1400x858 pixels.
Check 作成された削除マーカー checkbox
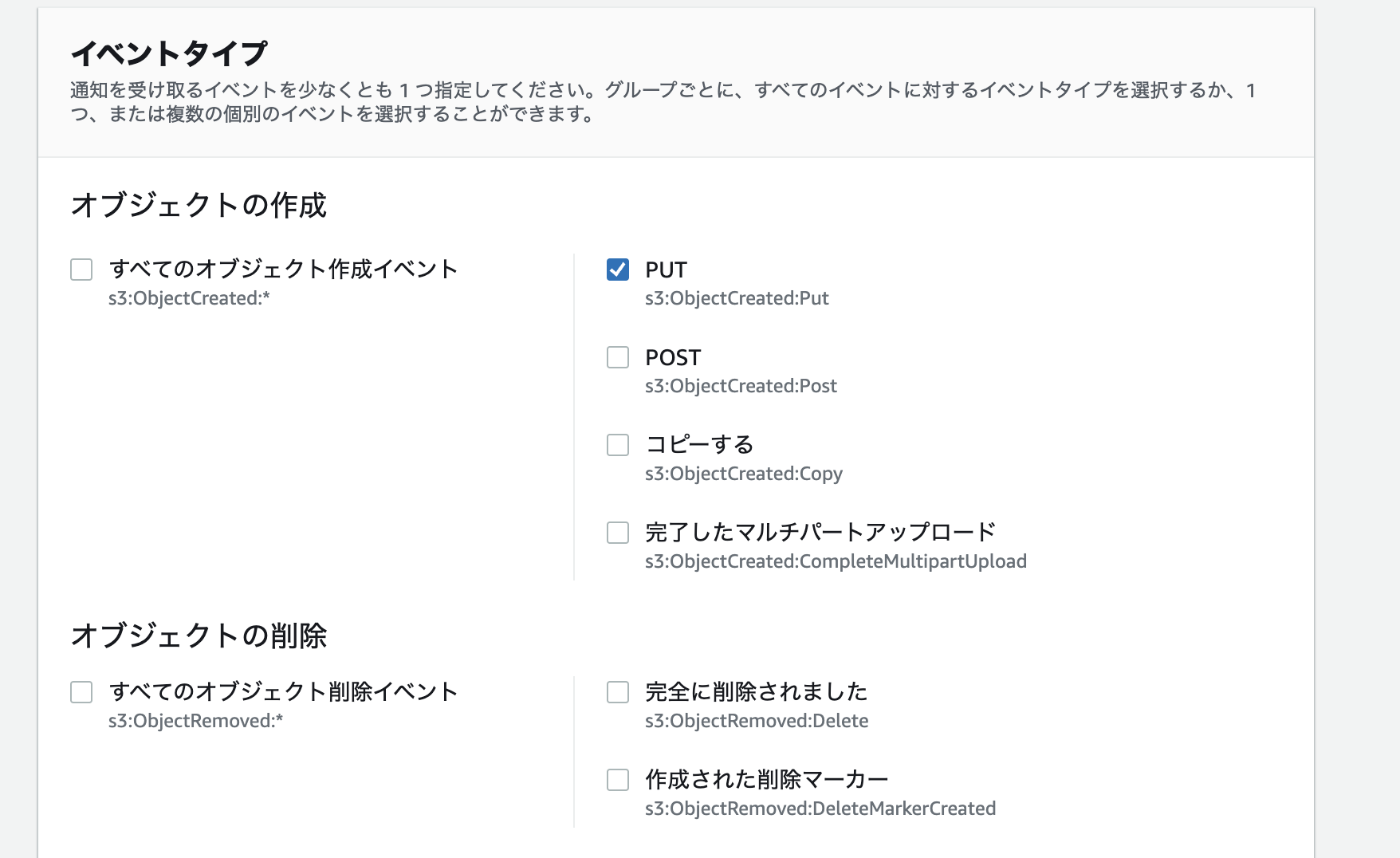[617, 780]
